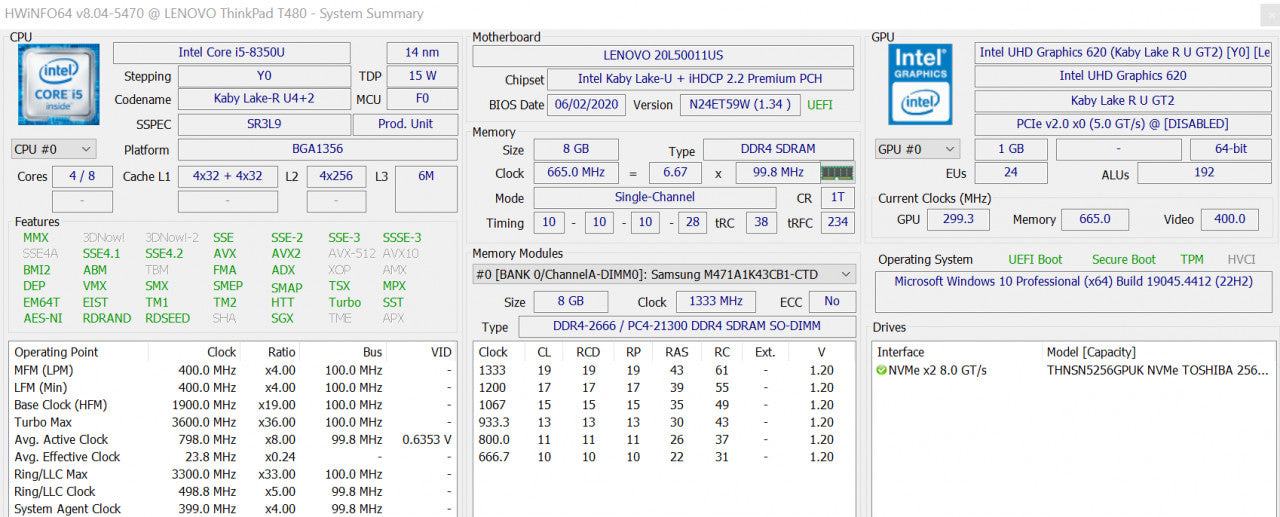The image size is (1280, 517).
Task: Click the Intel Graphics logo badge
Action: (920, 84)
